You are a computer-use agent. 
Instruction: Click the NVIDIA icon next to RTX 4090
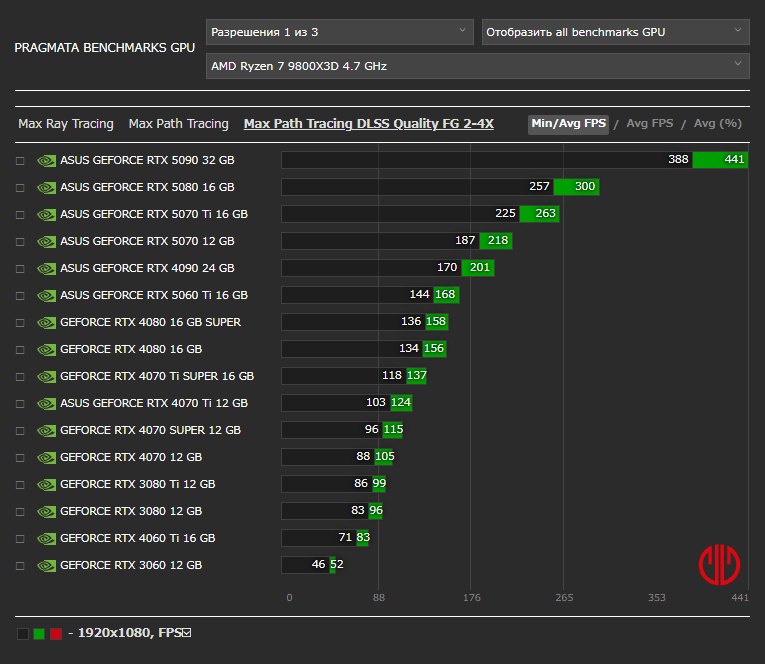coord(46,268)
